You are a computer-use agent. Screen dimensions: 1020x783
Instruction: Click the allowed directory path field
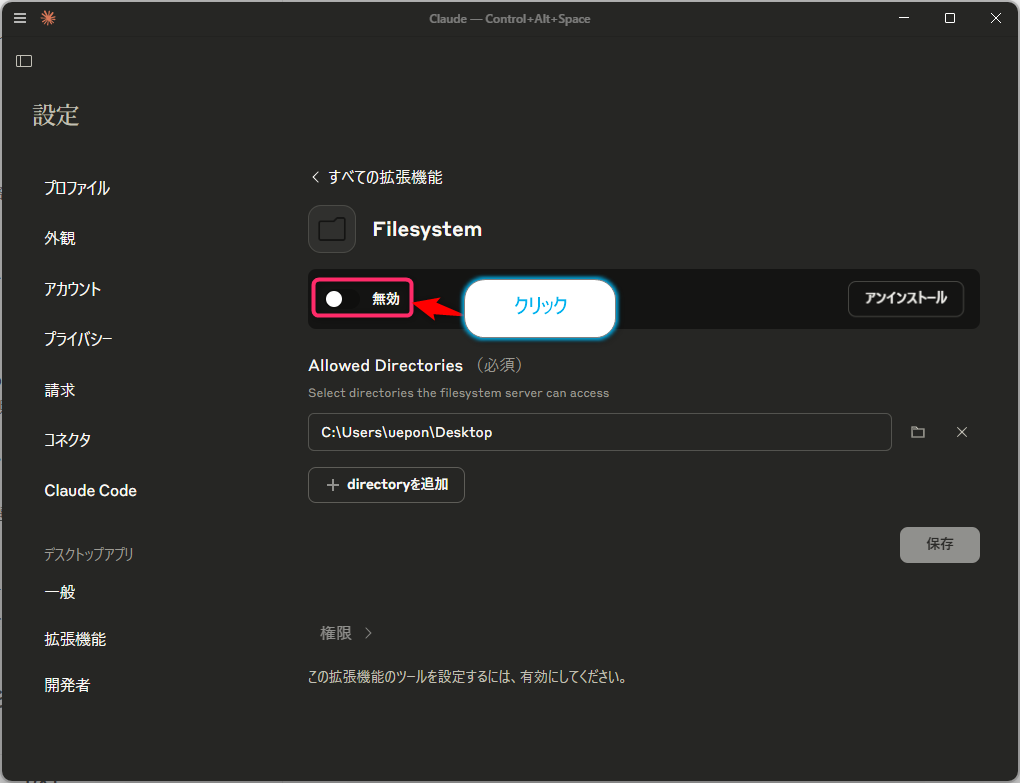tap(599, 432)
